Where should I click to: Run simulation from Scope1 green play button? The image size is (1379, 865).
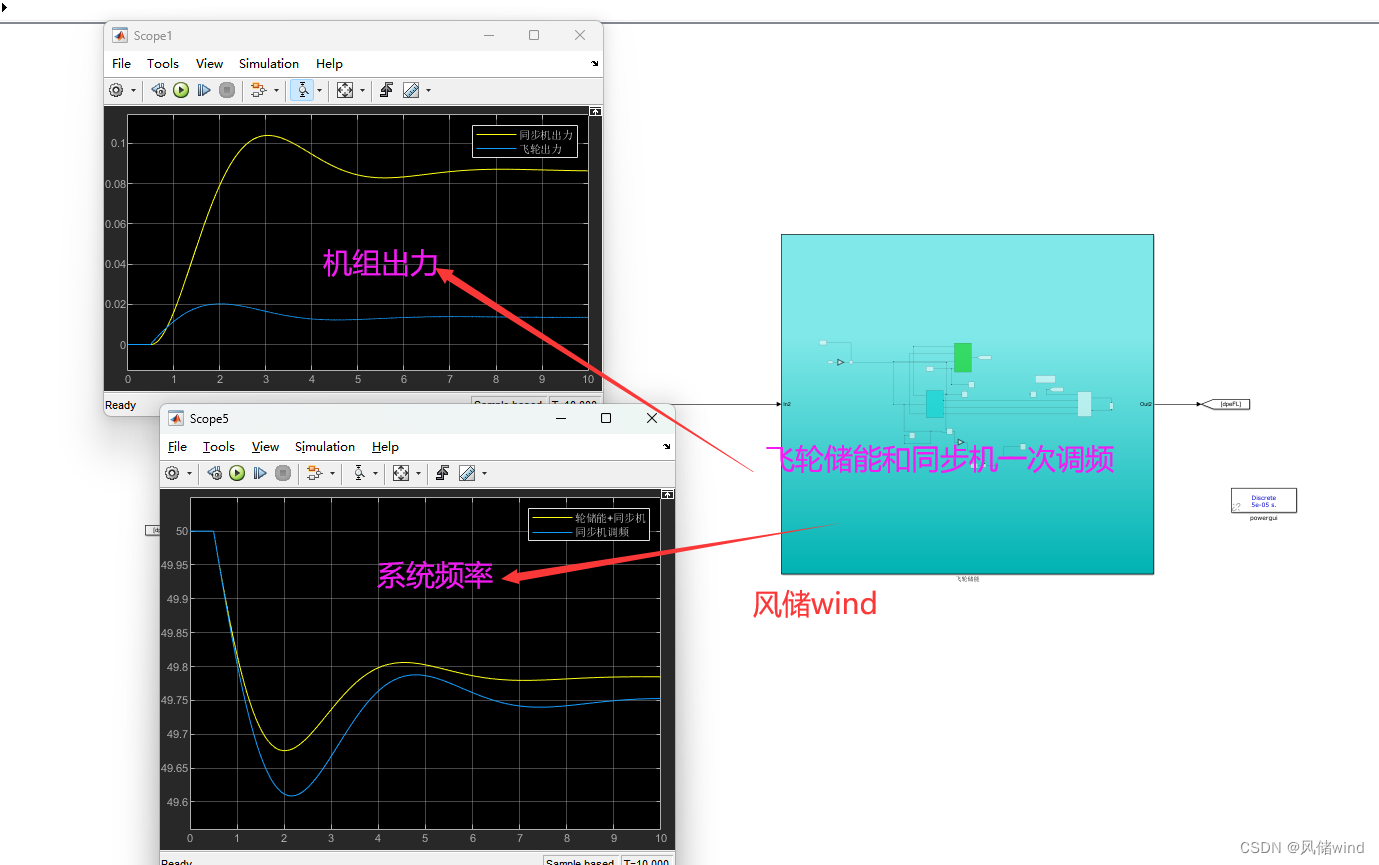pyautogui.click(x=181, y=90)
